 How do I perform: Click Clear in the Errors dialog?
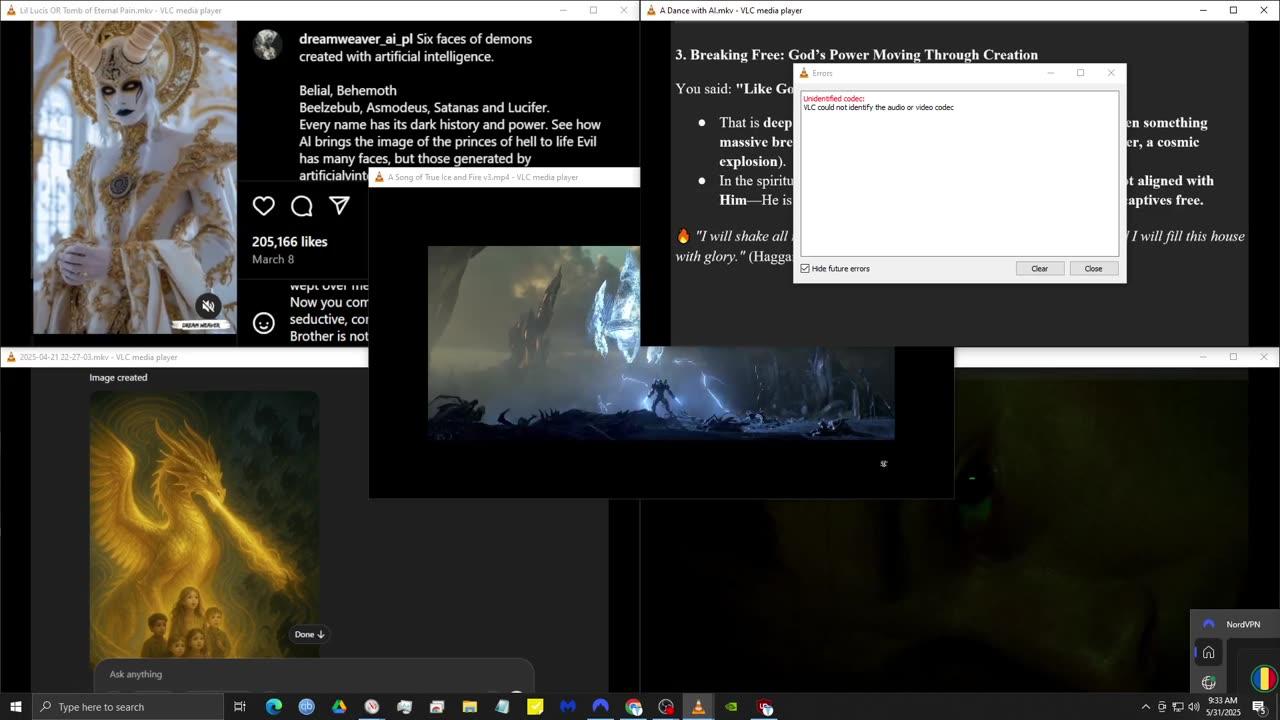[1039, 268]
